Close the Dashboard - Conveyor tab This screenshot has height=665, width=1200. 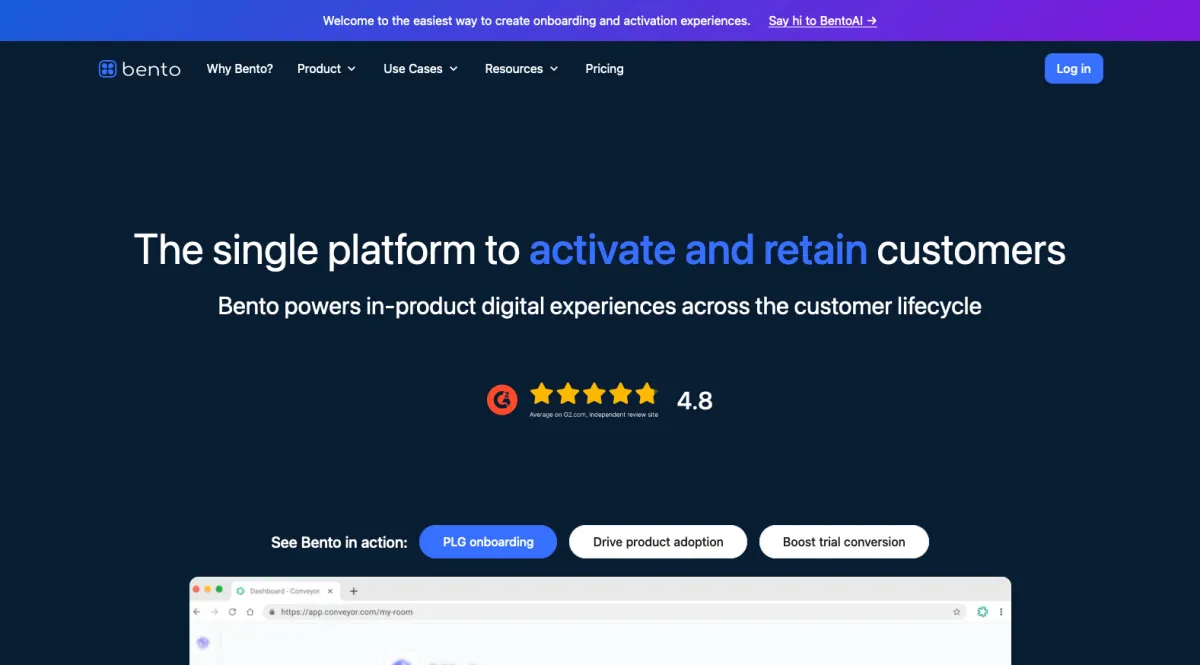pyautogui.click(x=330, y=591)
